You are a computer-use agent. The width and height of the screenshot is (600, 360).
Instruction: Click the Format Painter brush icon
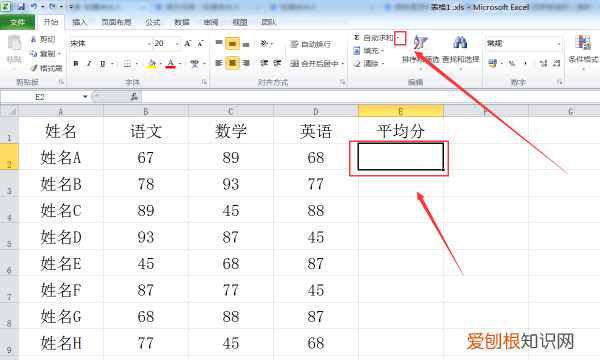tap(34, 68)
